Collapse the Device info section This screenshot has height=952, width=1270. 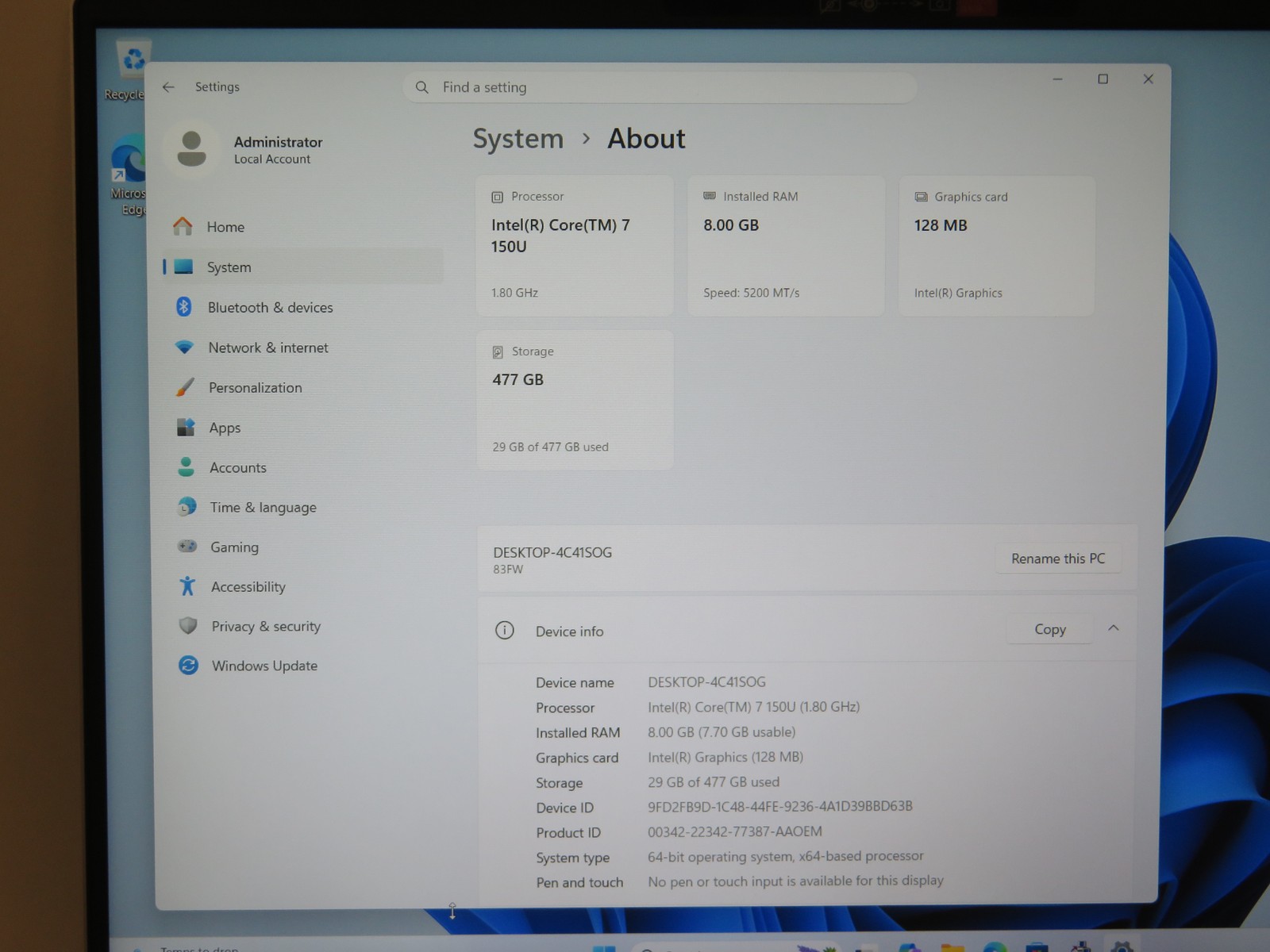(1114, 628)
